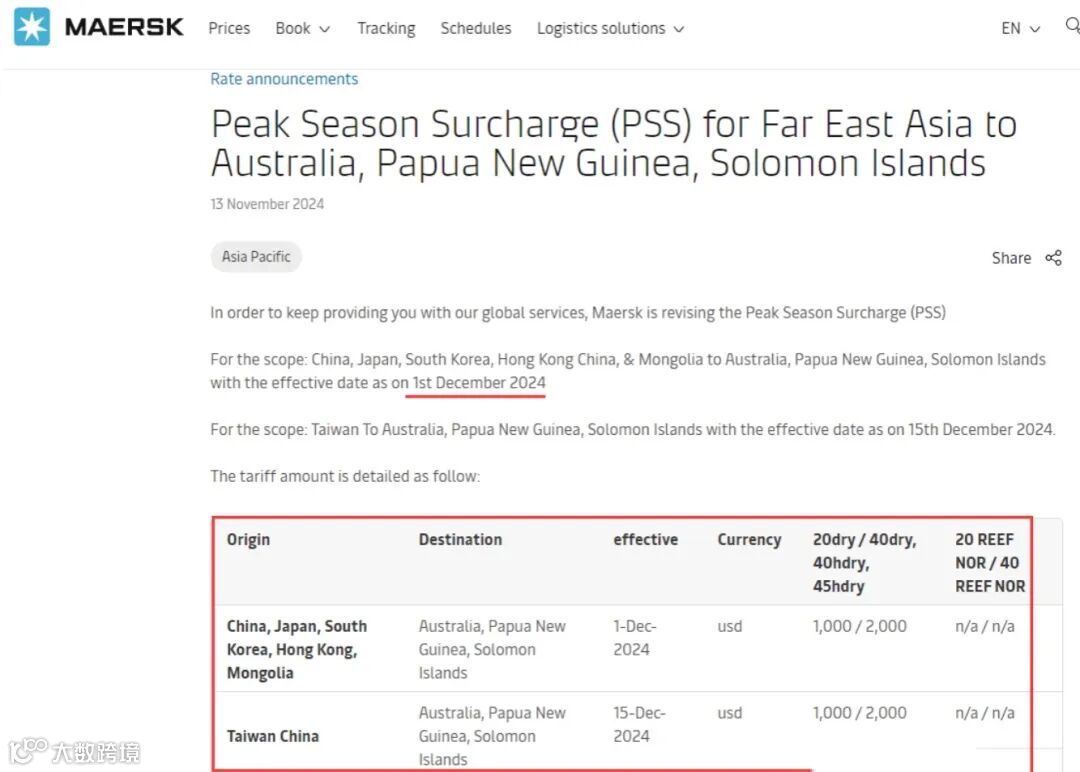The height and width of the screenshot is (772, 1080).
Task: Open the EN language selector
Action: click(1020, 28)
